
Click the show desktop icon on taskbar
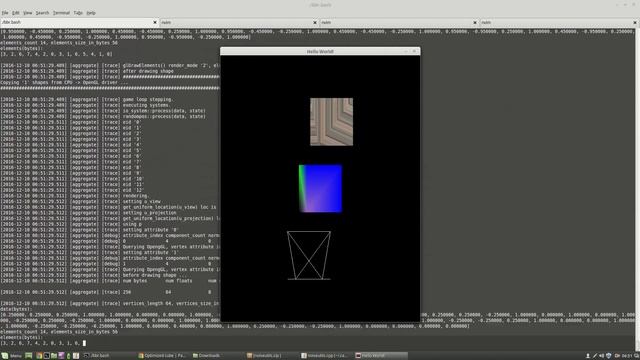tap(29, 356)
